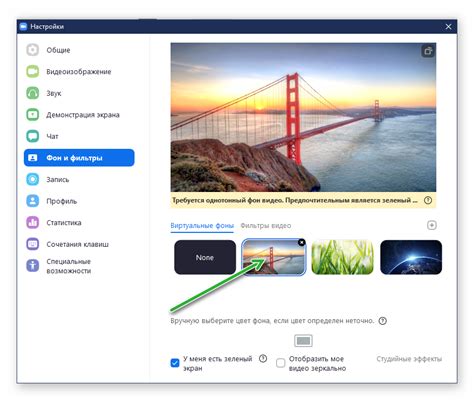
Task: Show help icon on the green background warning
Action: (428, 200)
